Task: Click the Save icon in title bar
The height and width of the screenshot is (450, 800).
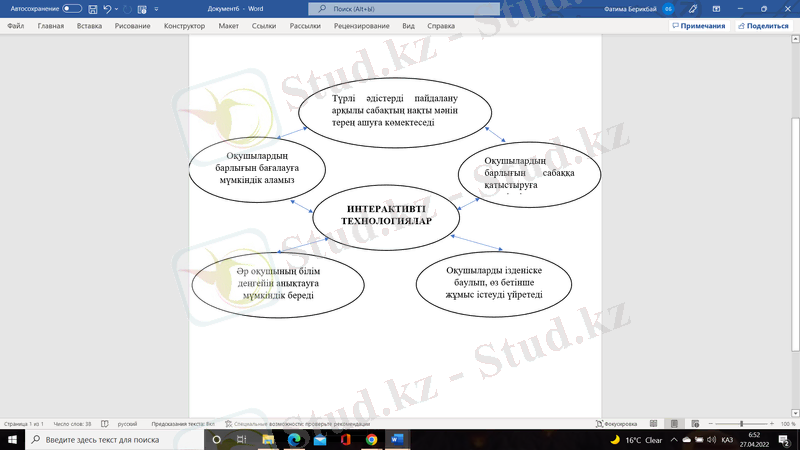Action: [92, 8]
